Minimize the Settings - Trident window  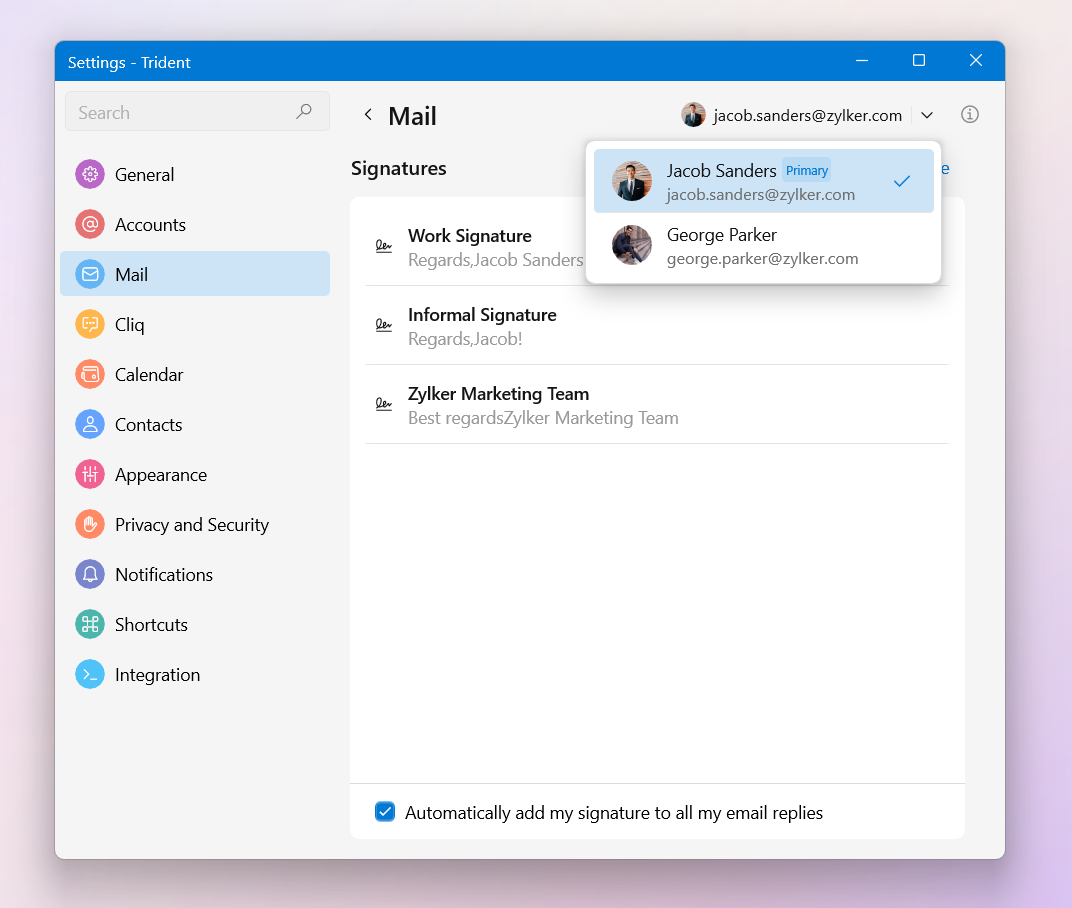(862, 60)
